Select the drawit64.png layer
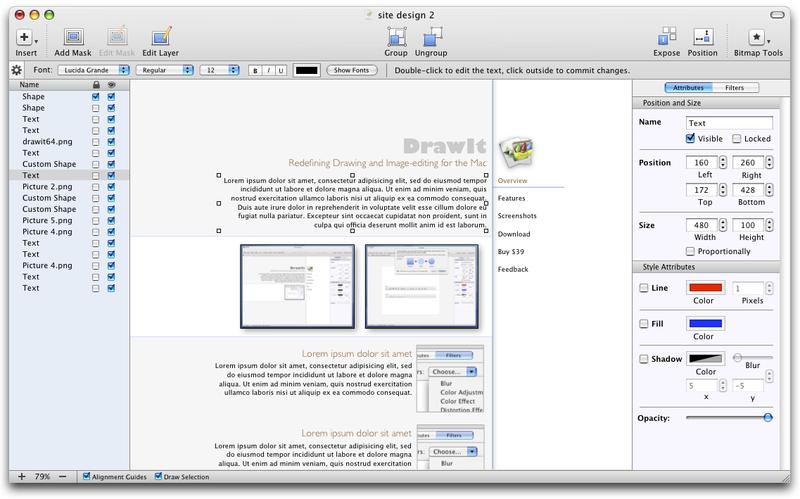Viewport: 800px width, 499px height. 45,142
